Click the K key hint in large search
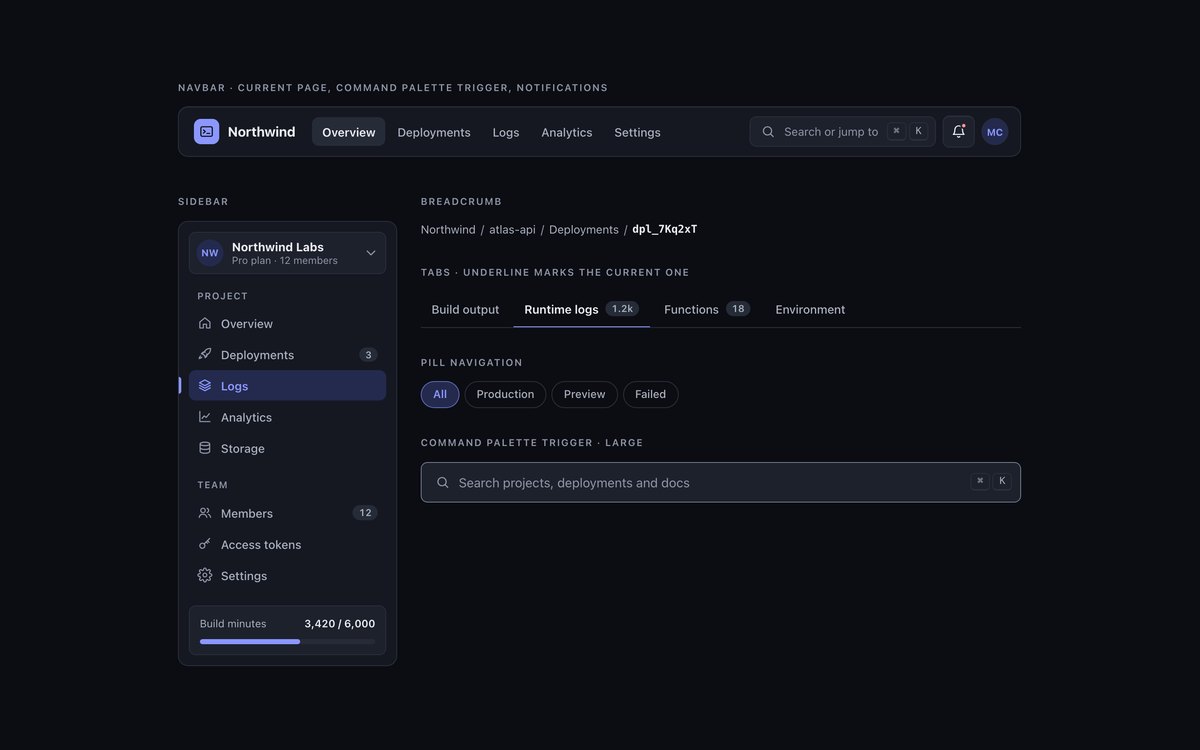1200x750 pixels. pyautogui.click(x=1002, y=481)
